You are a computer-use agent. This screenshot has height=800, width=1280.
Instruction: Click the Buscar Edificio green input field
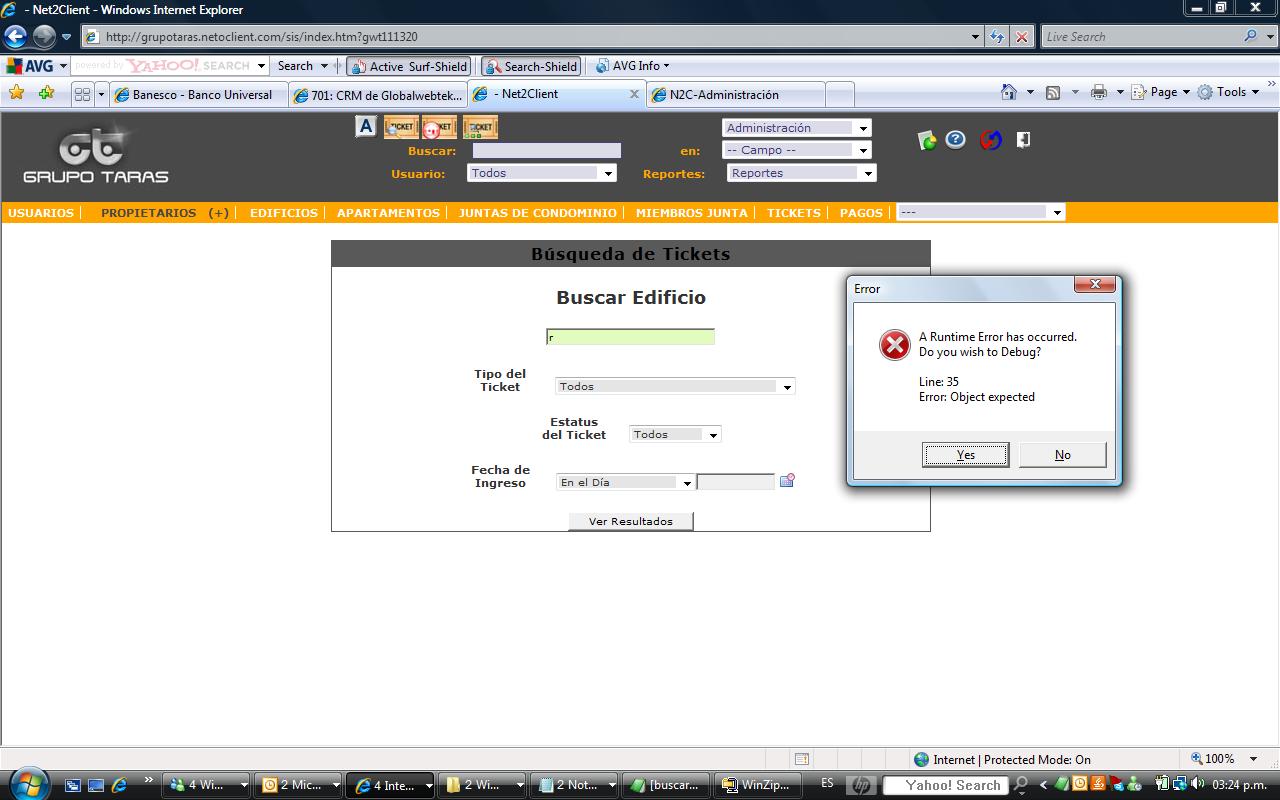(630, 337)
